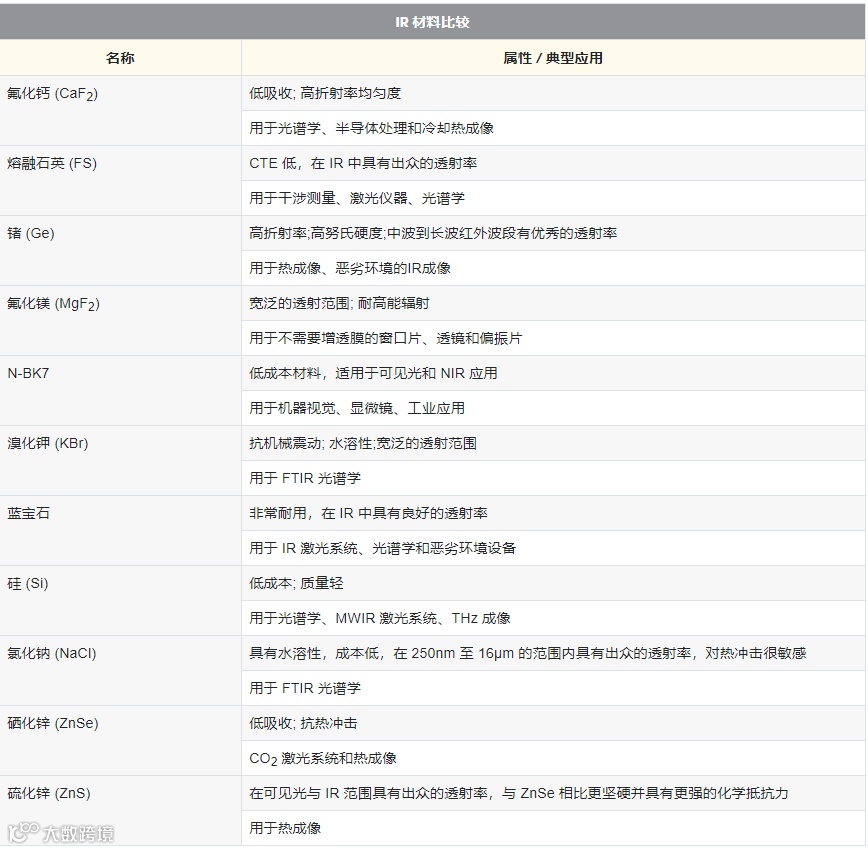Click the '蓝宝石' name cell
The height and width of the screenshot is (850, 868).
point(120,530)
